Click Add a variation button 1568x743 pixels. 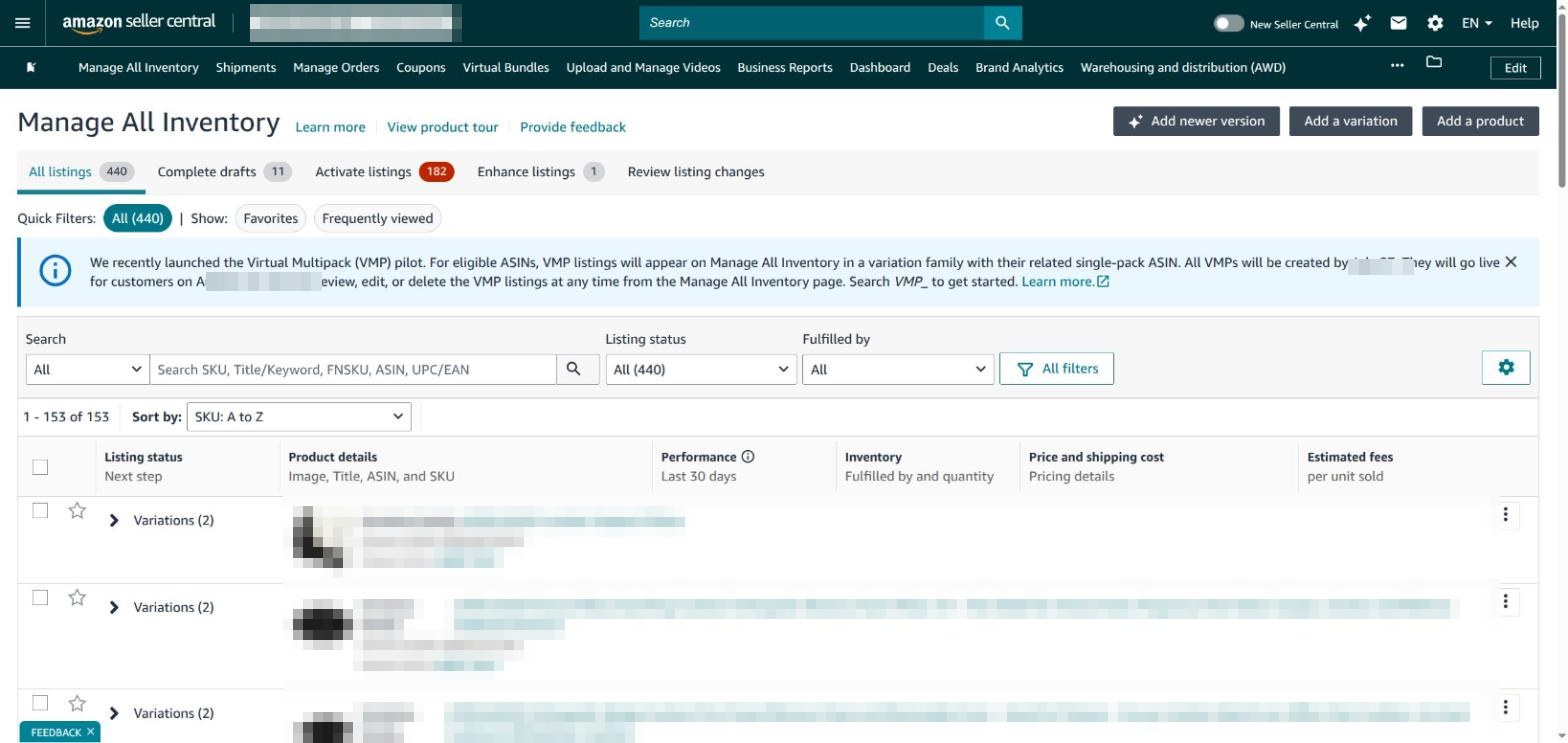pos(1350,121)
